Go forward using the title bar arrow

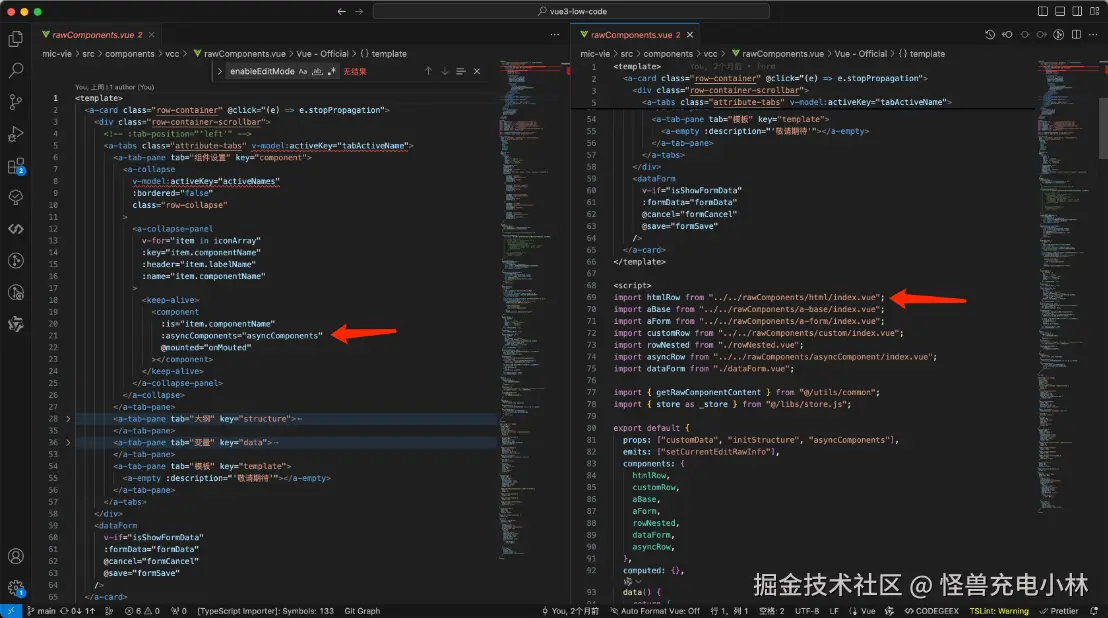pos(359,11)
